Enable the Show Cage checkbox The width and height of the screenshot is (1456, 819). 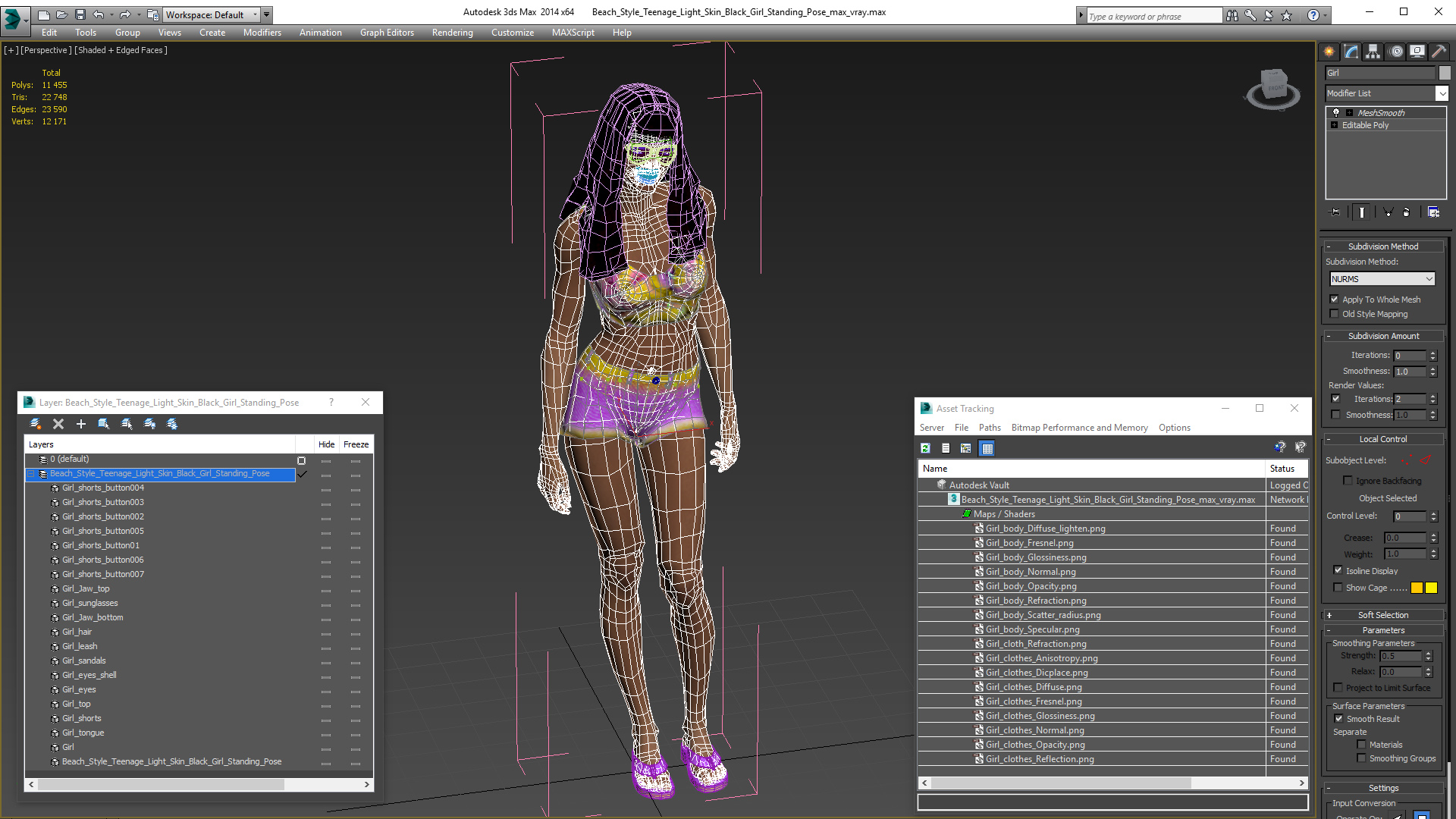click(1338, 588)
